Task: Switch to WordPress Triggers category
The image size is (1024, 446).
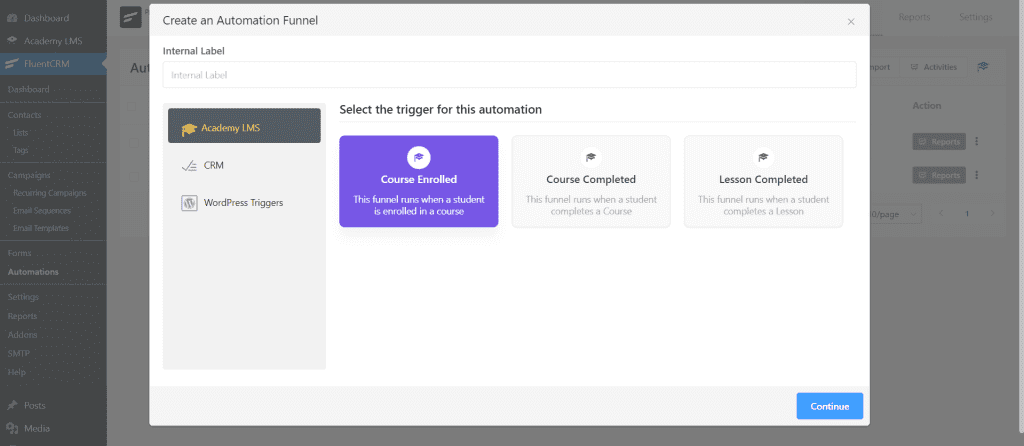Action: point(244,202)
